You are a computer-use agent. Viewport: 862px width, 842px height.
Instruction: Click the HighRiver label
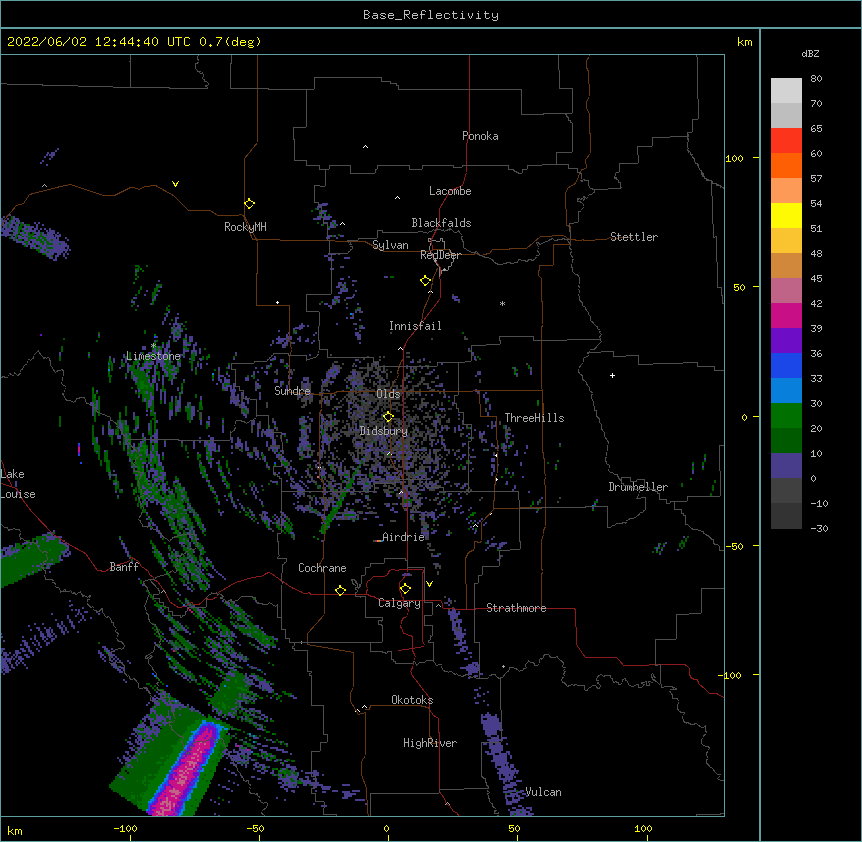(x=430, y=743)
